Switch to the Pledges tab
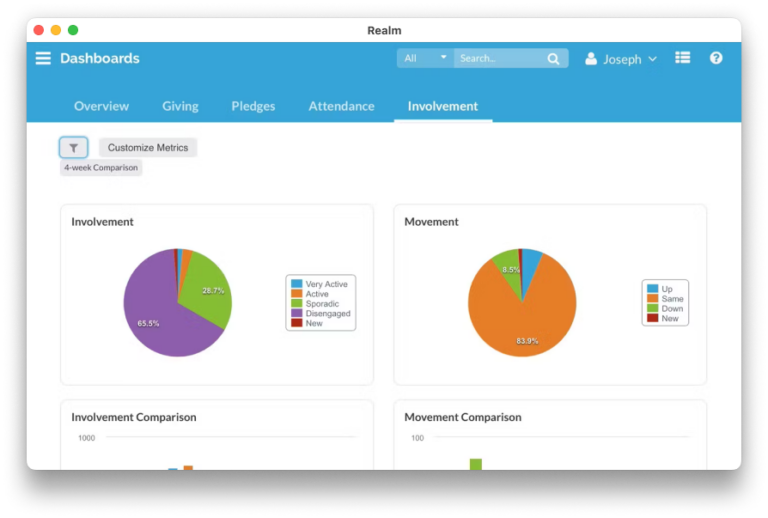Viewport: 768px width, 518px height. [x=253, y=106]
